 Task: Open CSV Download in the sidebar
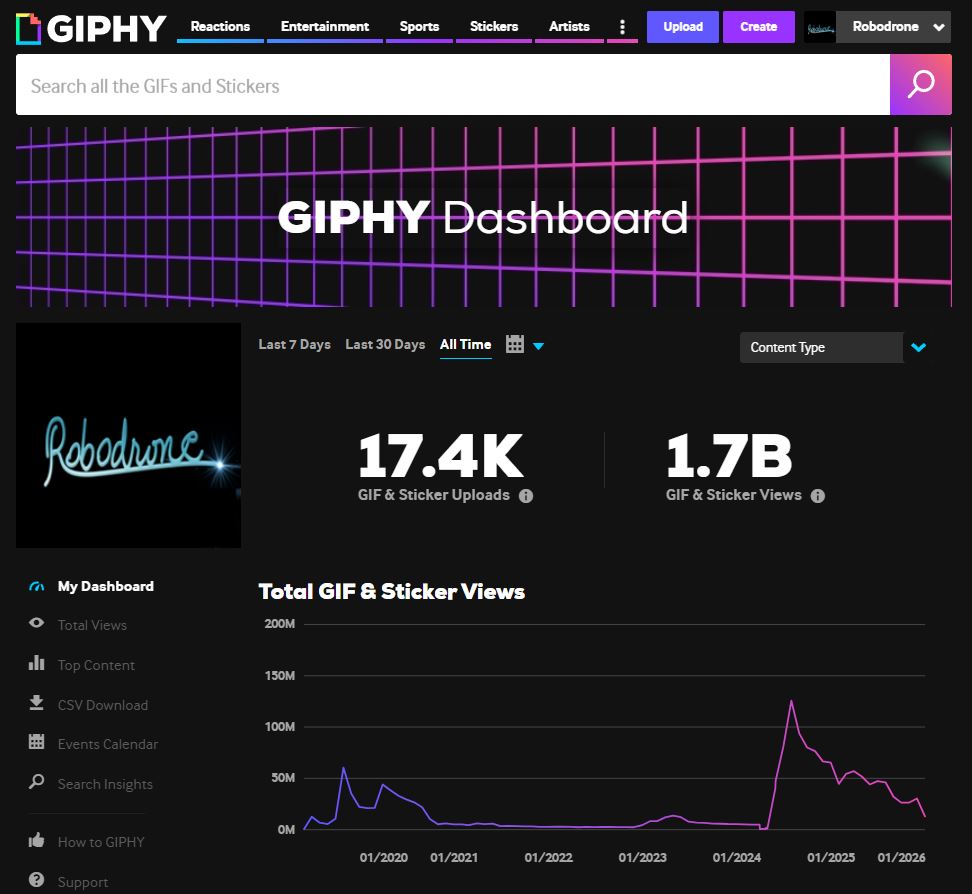(x=102, y=705)
